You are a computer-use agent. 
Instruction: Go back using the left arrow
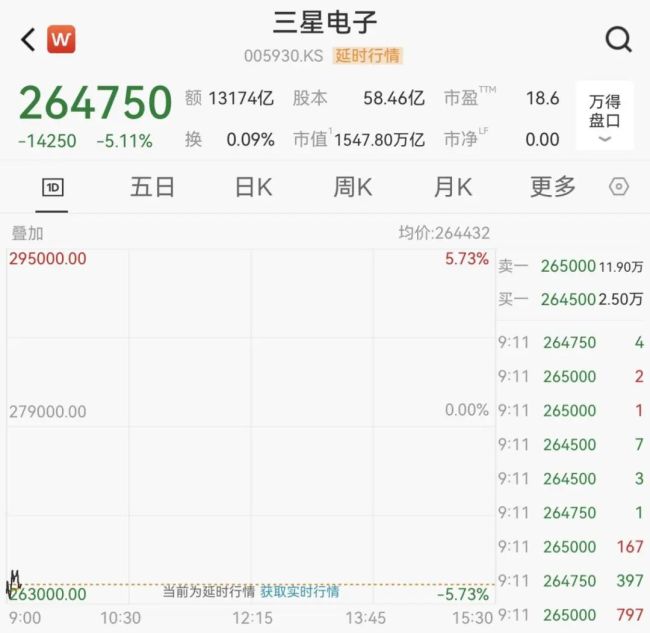[x=28, y=40]
